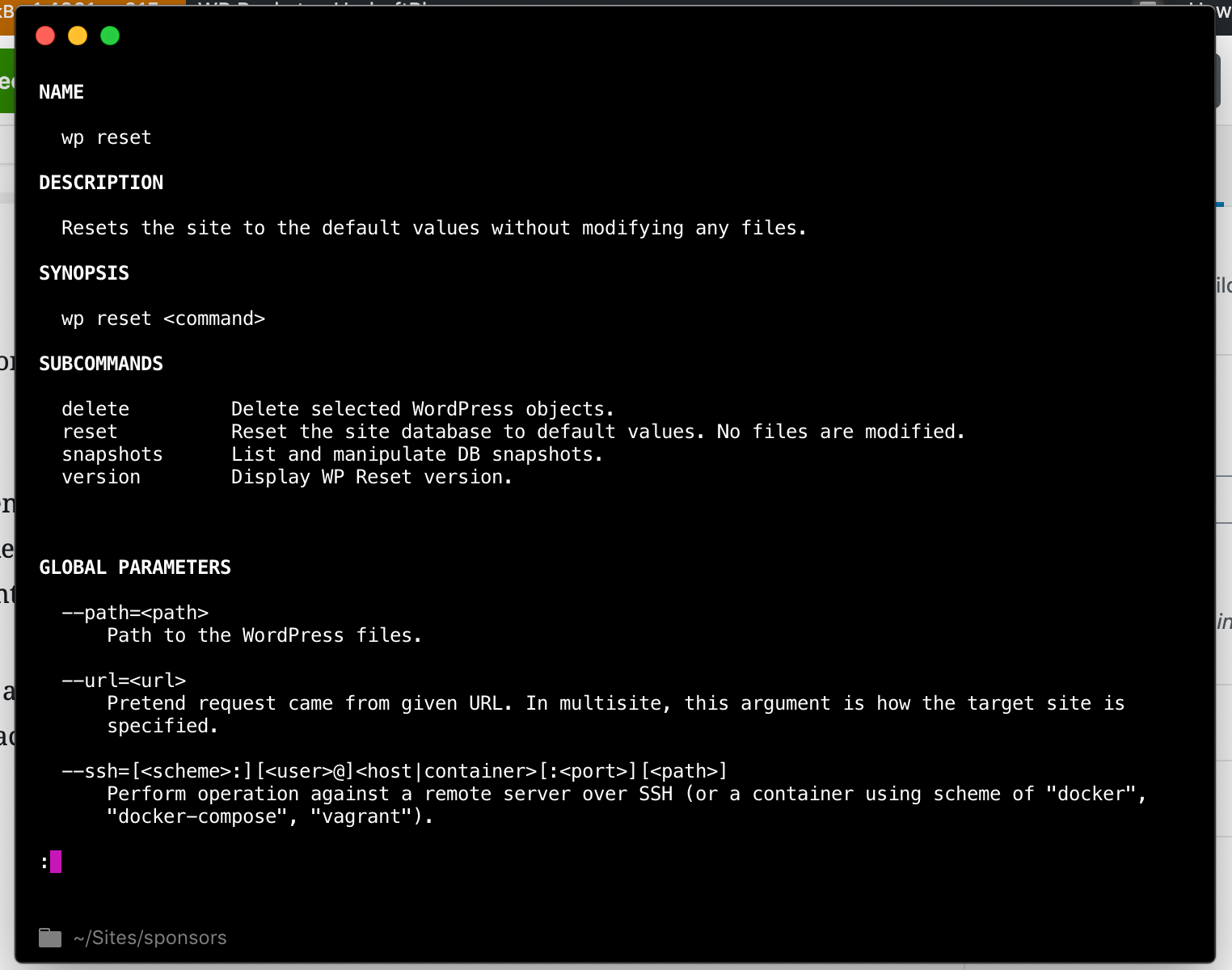Click the 'reset' subcommand in the list
1232x970 pixels.
[90, 432]
